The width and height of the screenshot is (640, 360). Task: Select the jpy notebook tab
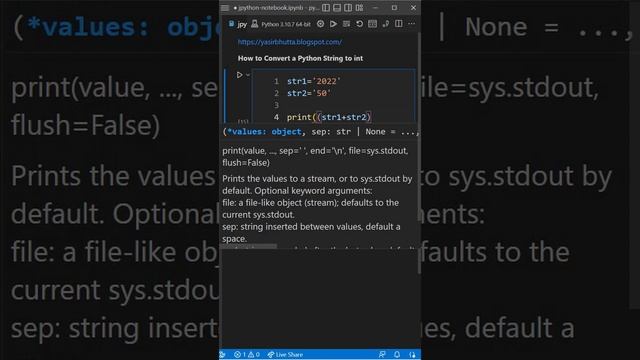coord(238,24)
